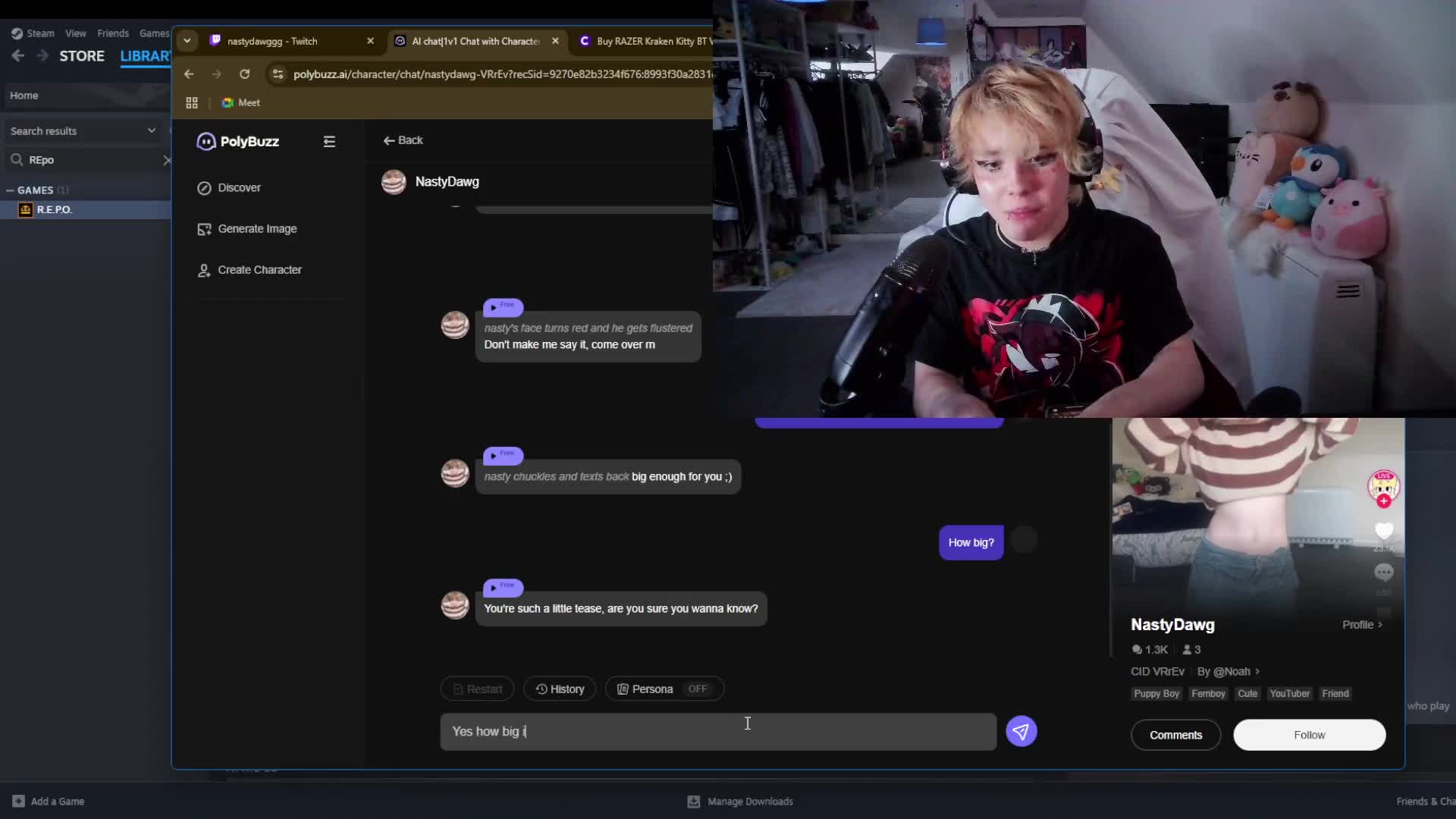Select the YouTuber tag
1456x819 pixels.
pos(1289,693)
